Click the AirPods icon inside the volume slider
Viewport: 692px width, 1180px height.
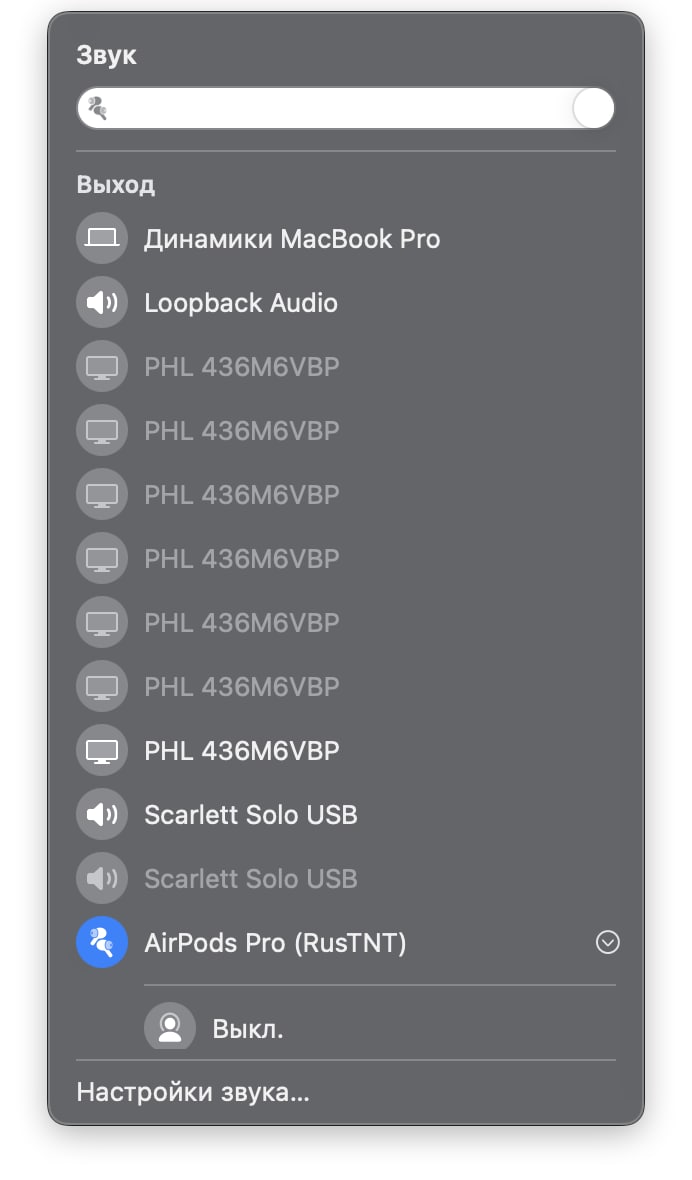point(98,108)
